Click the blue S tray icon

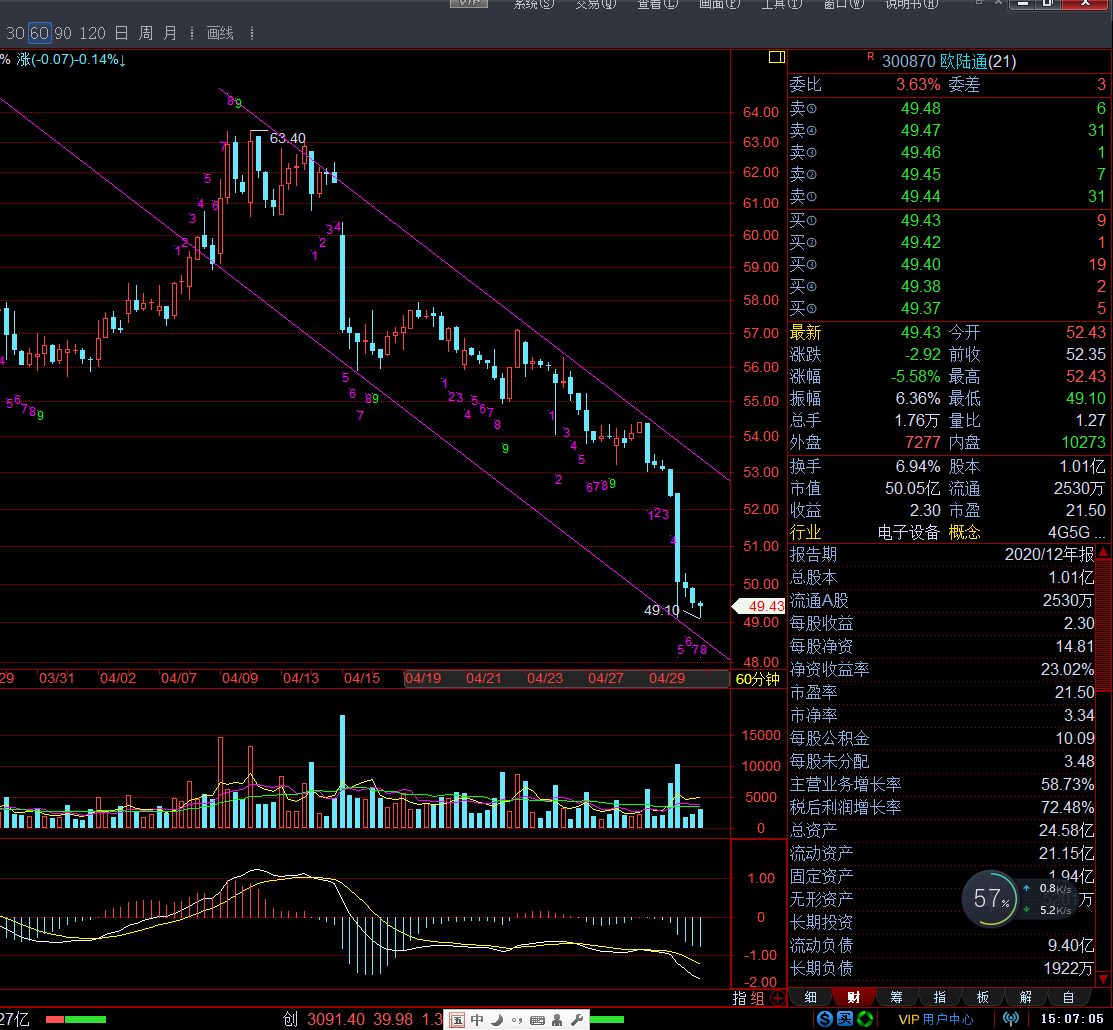[x=825, y=1019]
